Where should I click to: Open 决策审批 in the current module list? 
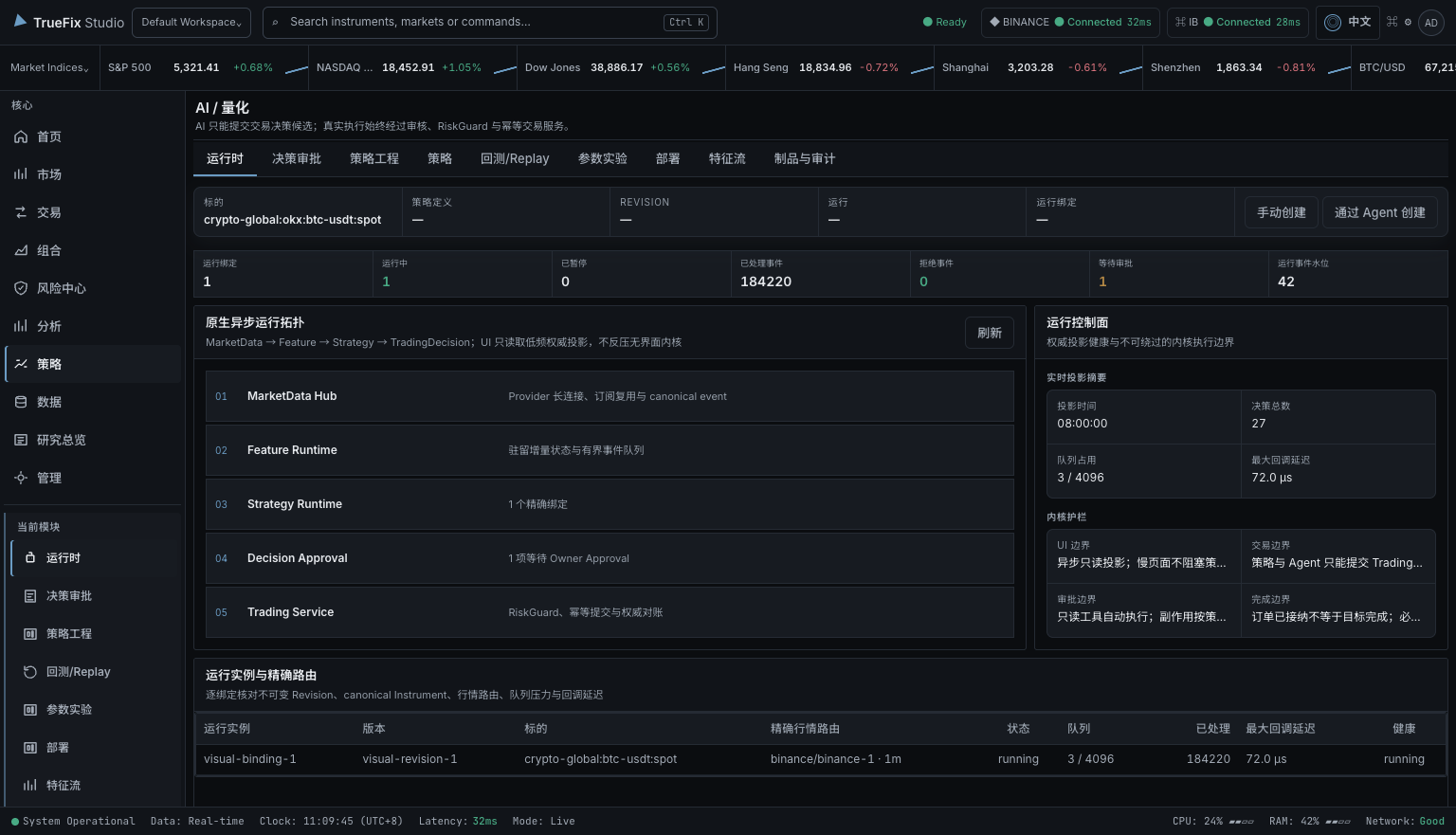pyautogui.click(x=96, y=596)
